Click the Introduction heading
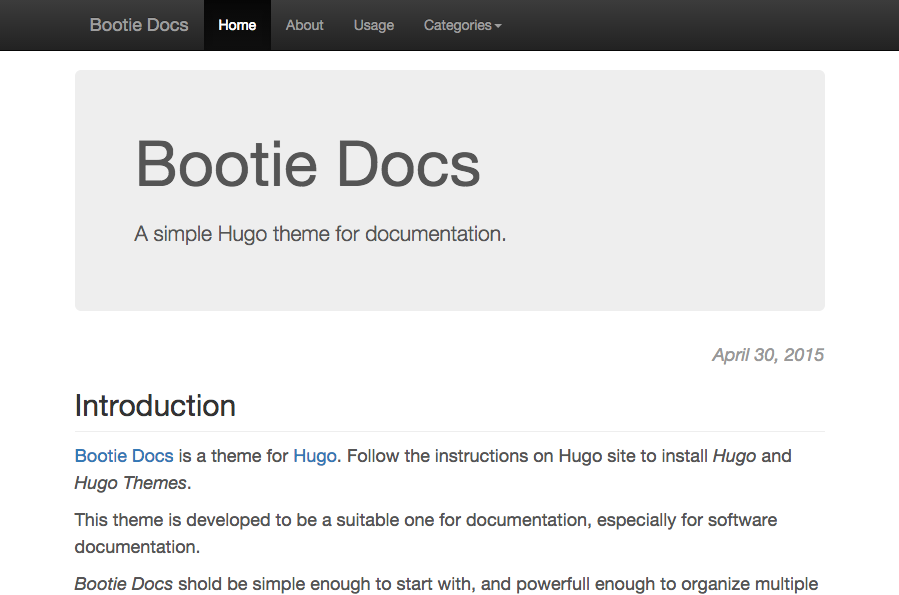The height and width of the screenshot is (595, 899). 155,406
